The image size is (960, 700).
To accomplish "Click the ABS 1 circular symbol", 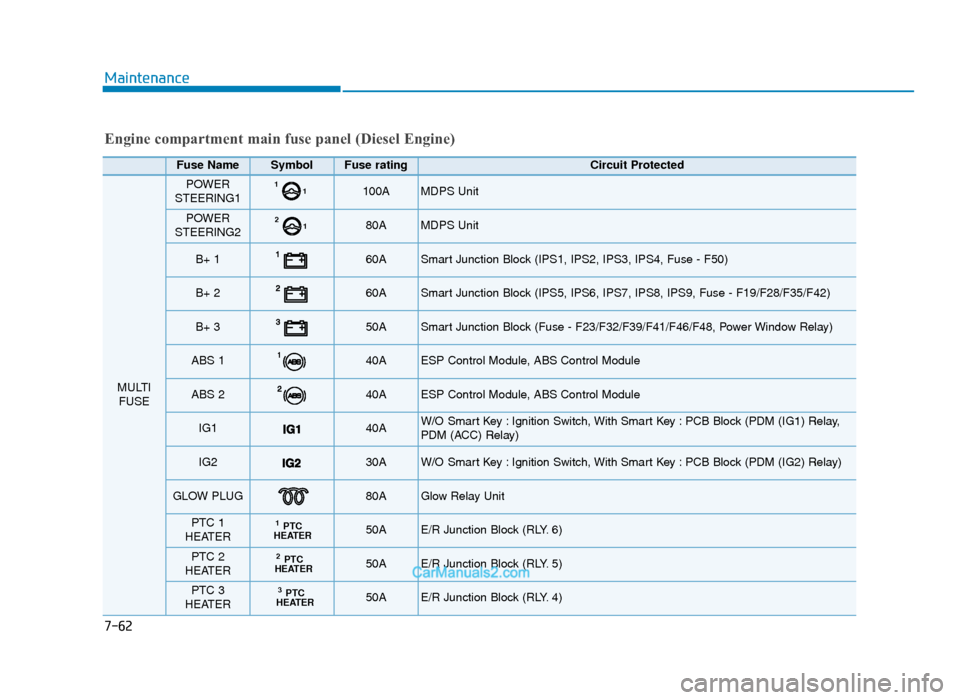I will click(292, 361).
